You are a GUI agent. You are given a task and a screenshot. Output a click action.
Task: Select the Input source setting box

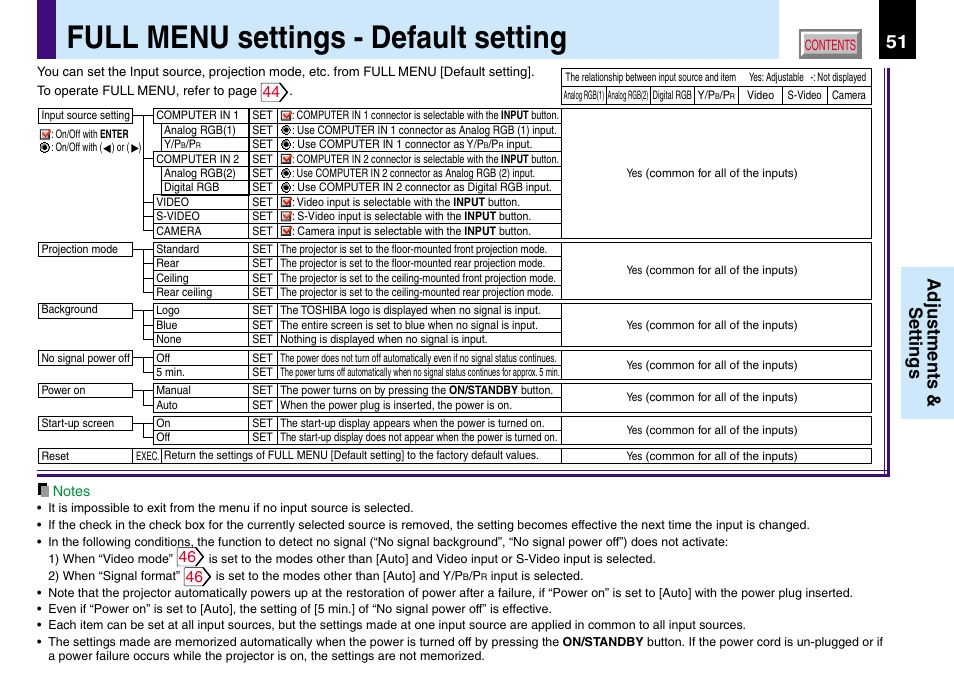point(85,116)
